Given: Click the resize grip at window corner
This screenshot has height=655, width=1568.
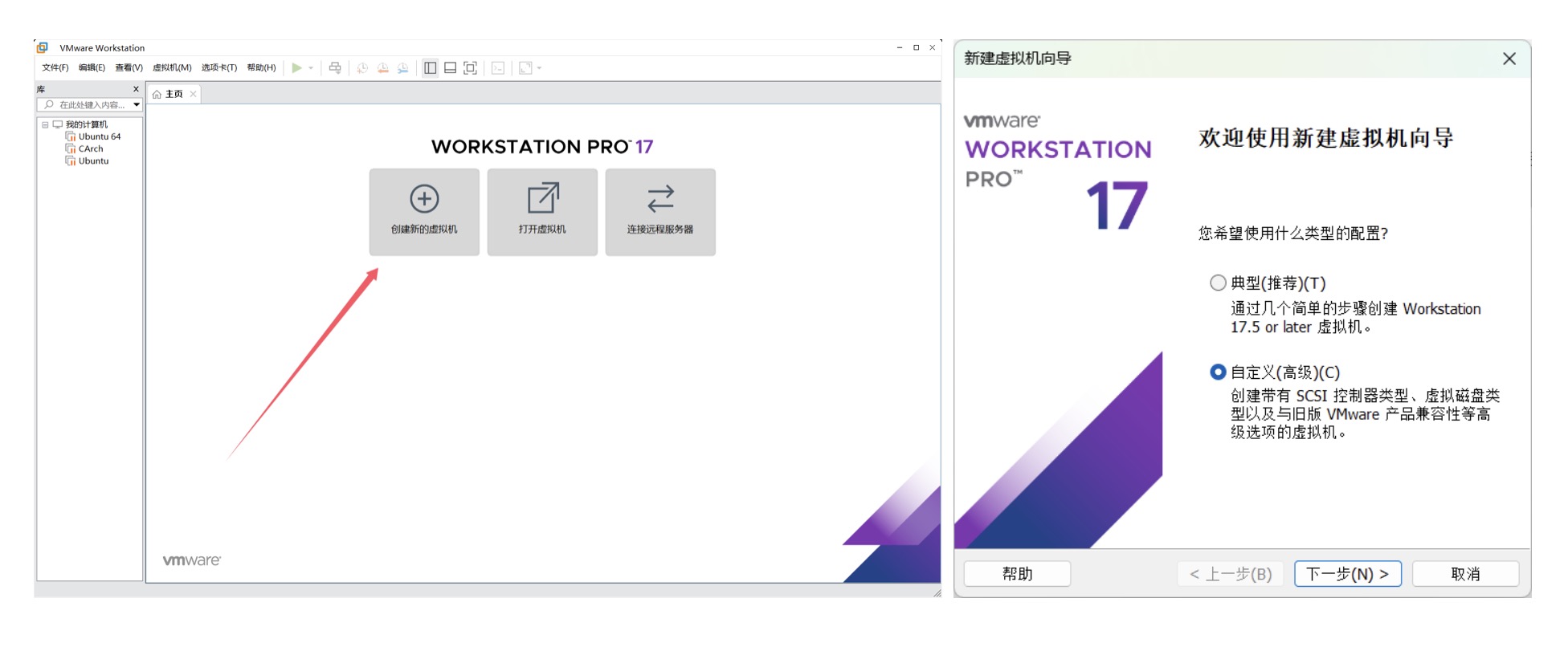Looking at the screenshot, I should (x=937, y=592).
